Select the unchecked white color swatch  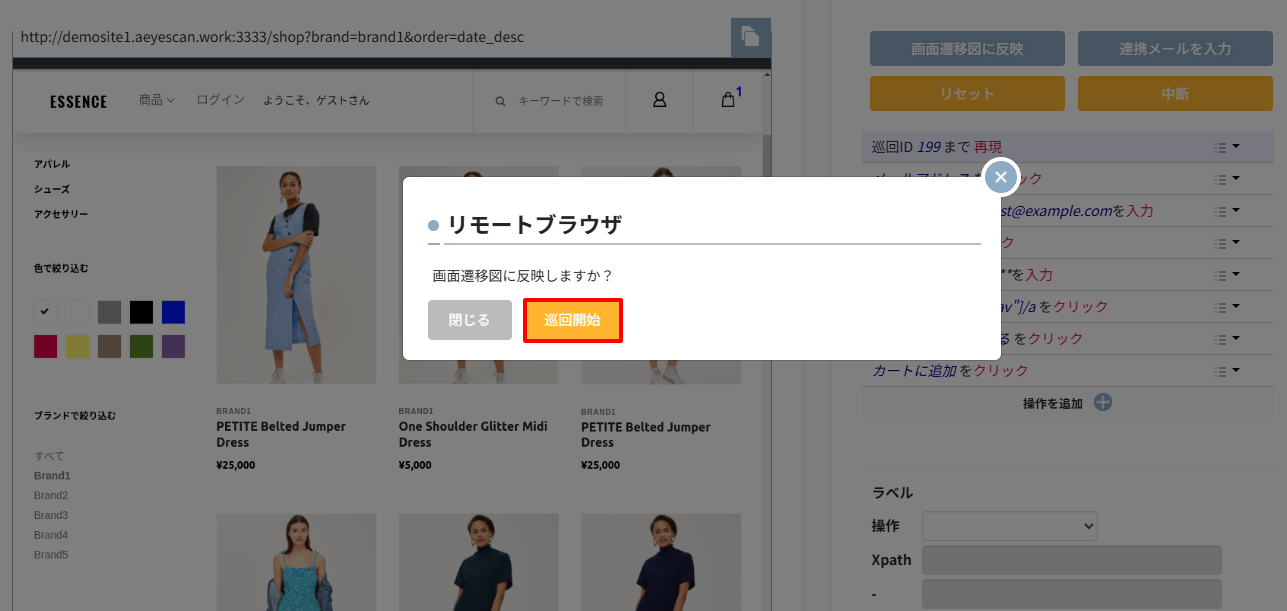(x=77, y=312)
